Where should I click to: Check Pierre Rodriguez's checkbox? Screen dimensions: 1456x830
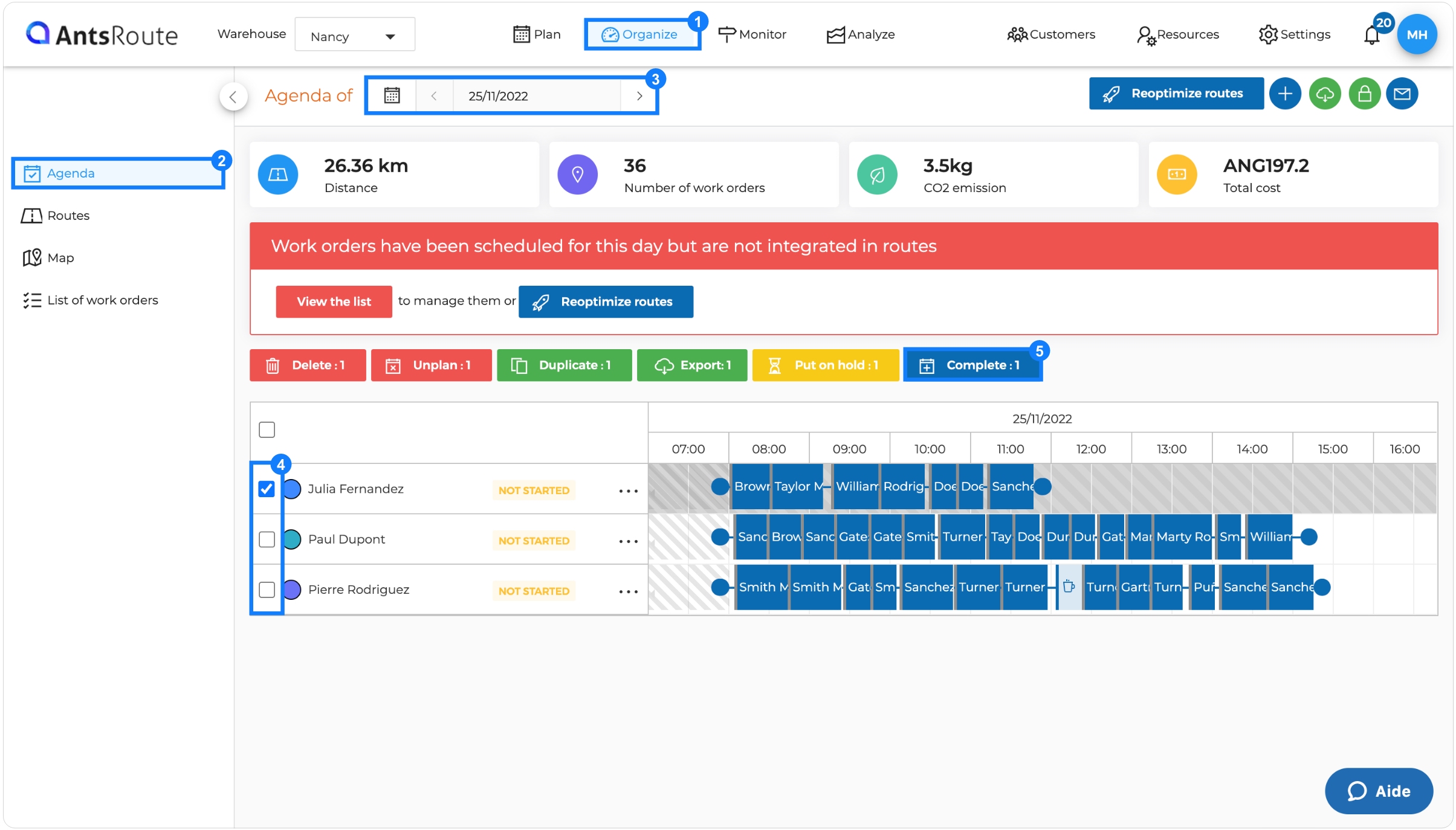[267, 589]
